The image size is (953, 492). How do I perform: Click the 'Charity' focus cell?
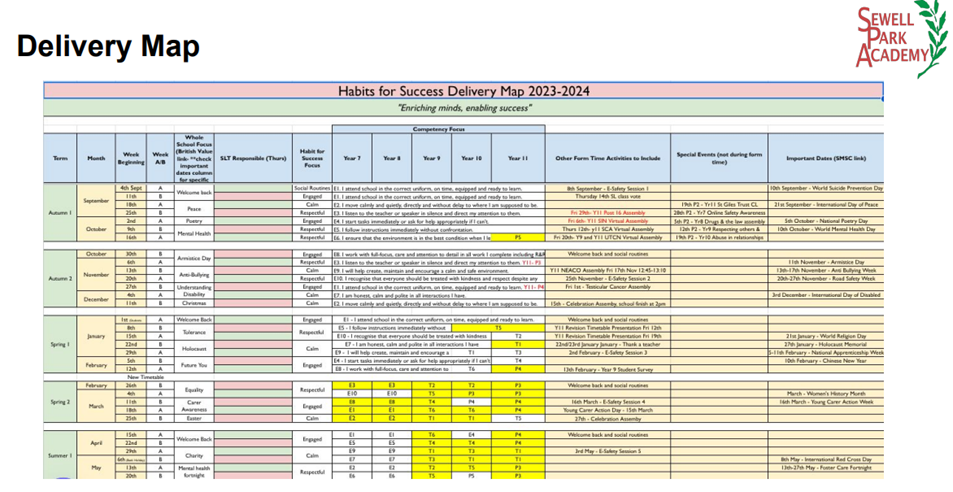pos(194,456)
